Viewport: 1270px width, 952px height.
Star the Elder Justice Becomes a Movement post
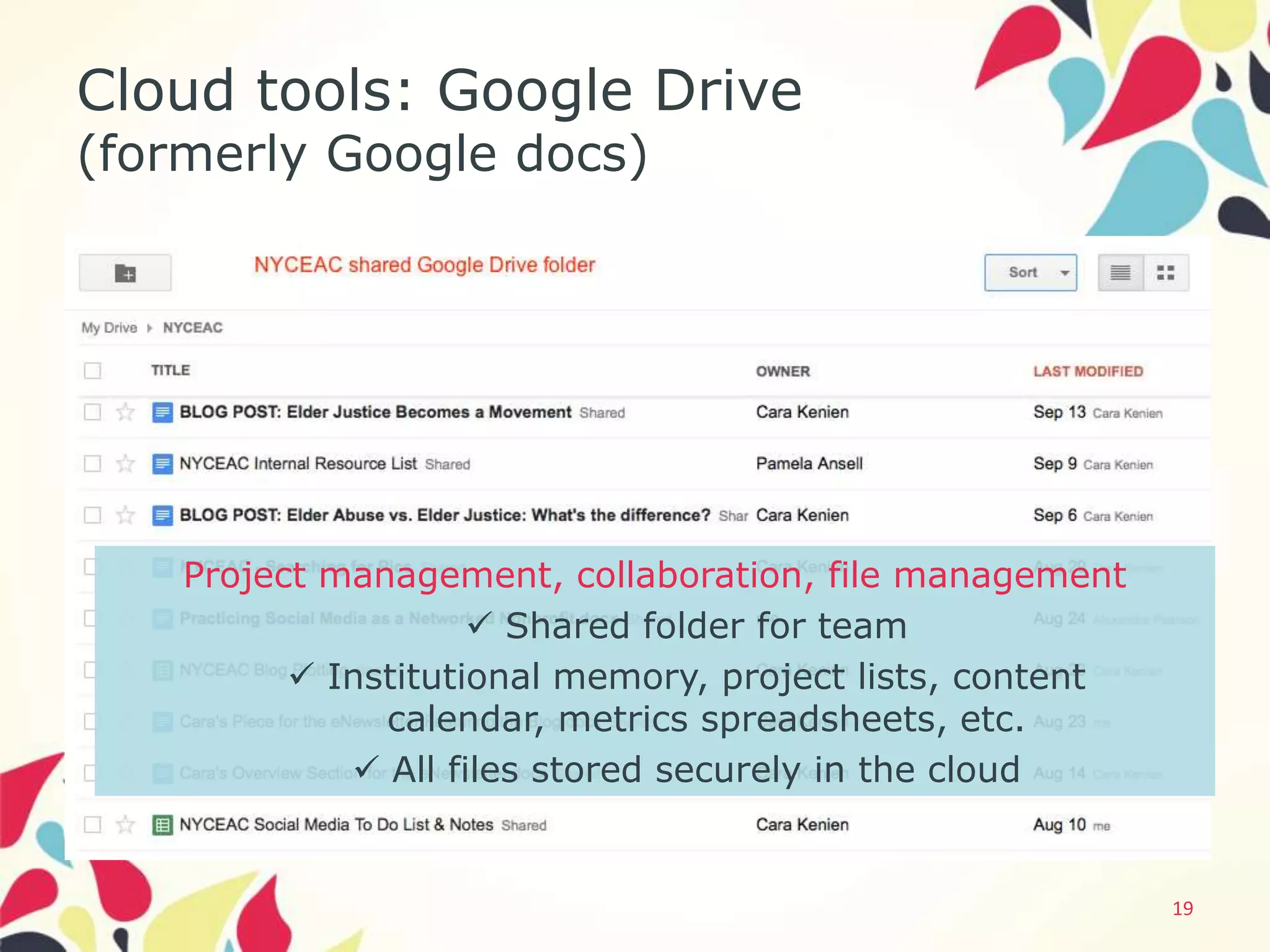pos(126,412)
